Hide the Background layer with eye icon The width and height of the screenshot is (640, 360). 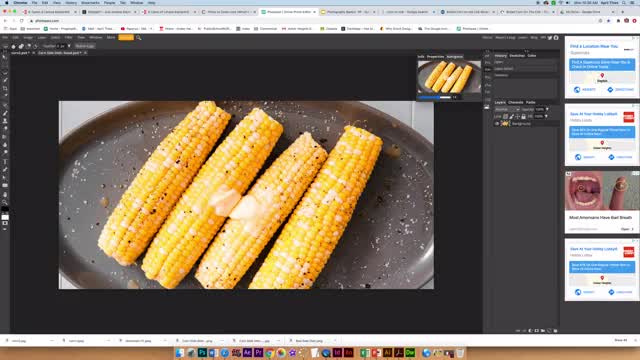[x=497, y=124]
